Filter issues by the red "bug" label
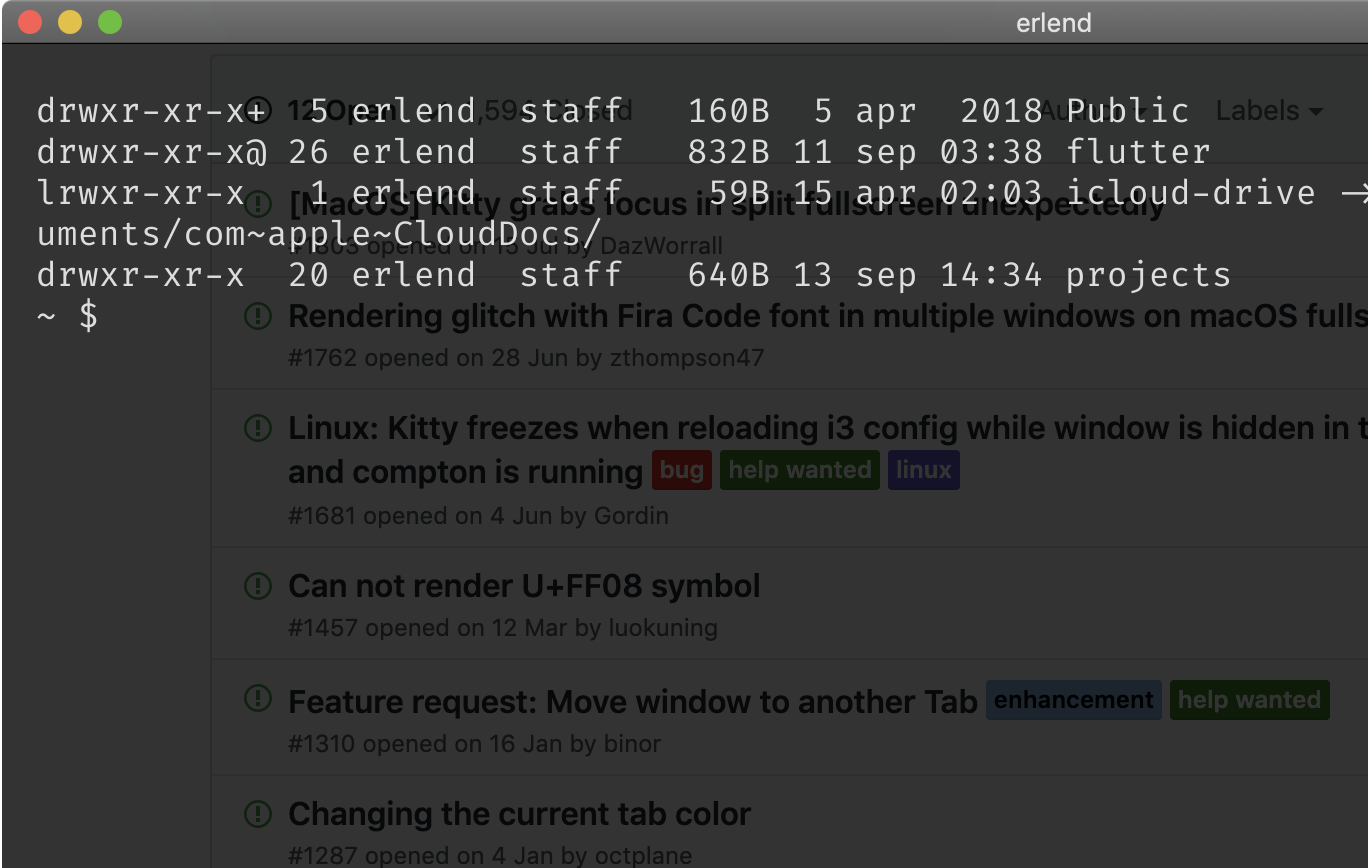The image size is (1368, 868). click(x=681, y=470)
